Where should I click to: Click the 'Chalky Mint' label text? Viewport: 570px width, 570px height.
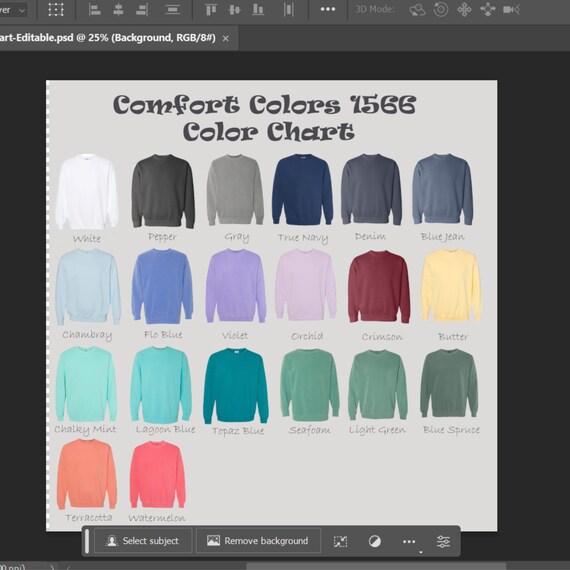point(85,430)
